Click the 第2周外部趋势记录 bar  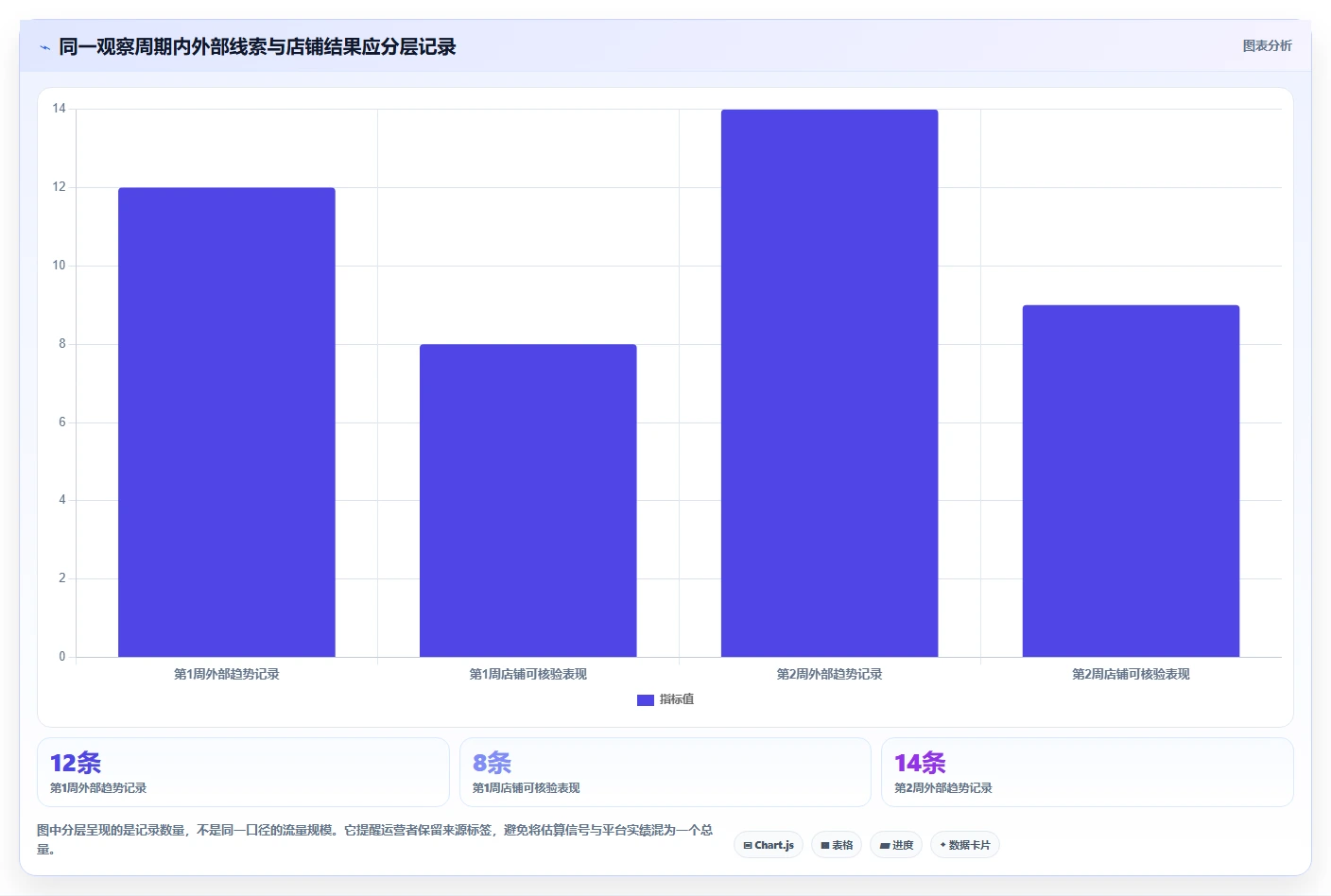point(830,383)
